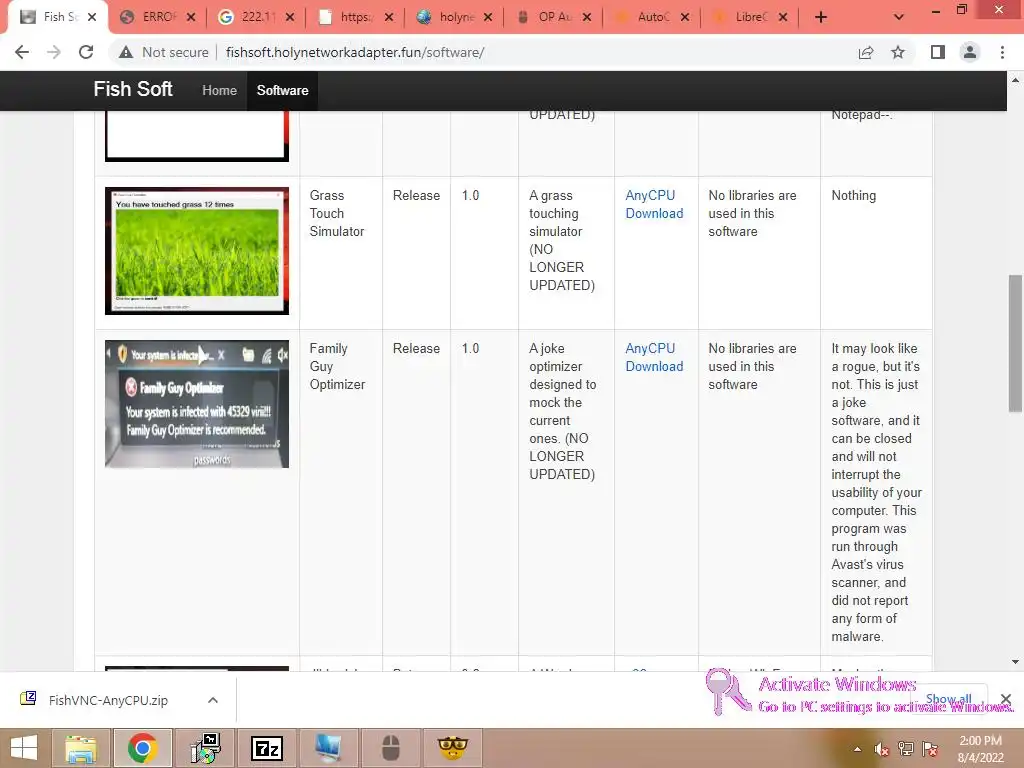Click the Fish Soft brand logo
The width and height of the screenshot is (1024, 768).
[133, 89]
